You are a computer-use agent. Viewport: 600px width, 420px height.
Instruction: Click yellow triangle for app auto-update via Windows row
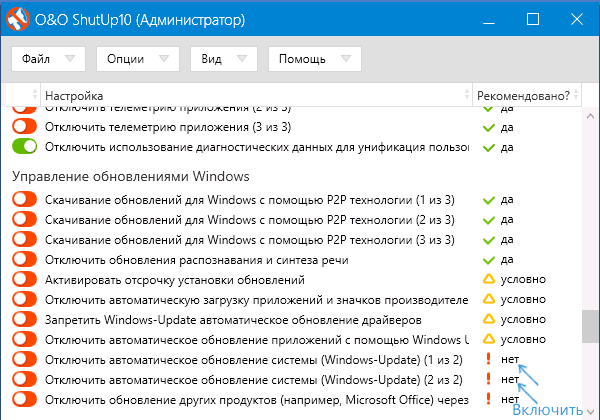click(489, 339)
